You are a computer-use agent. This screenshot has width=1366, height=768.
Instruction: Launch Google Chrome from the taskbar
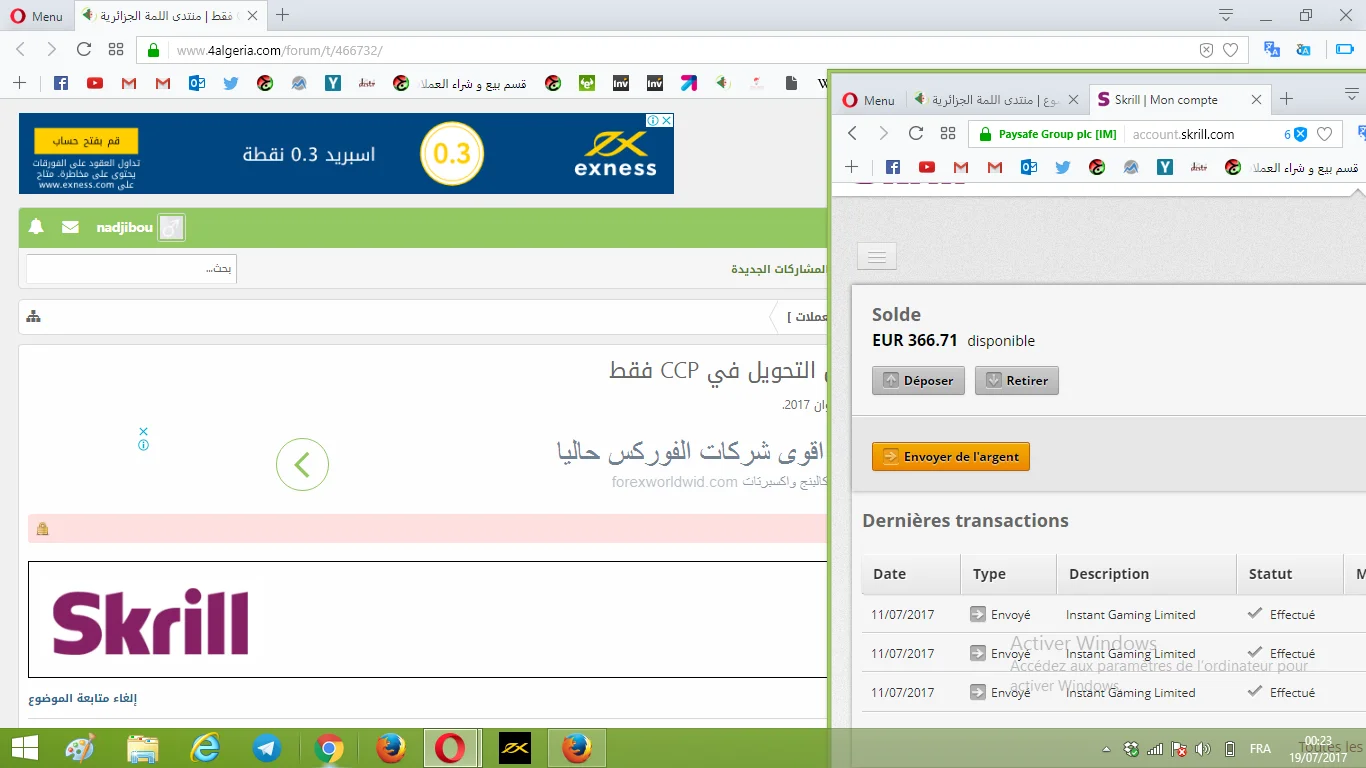click(329, 748)
